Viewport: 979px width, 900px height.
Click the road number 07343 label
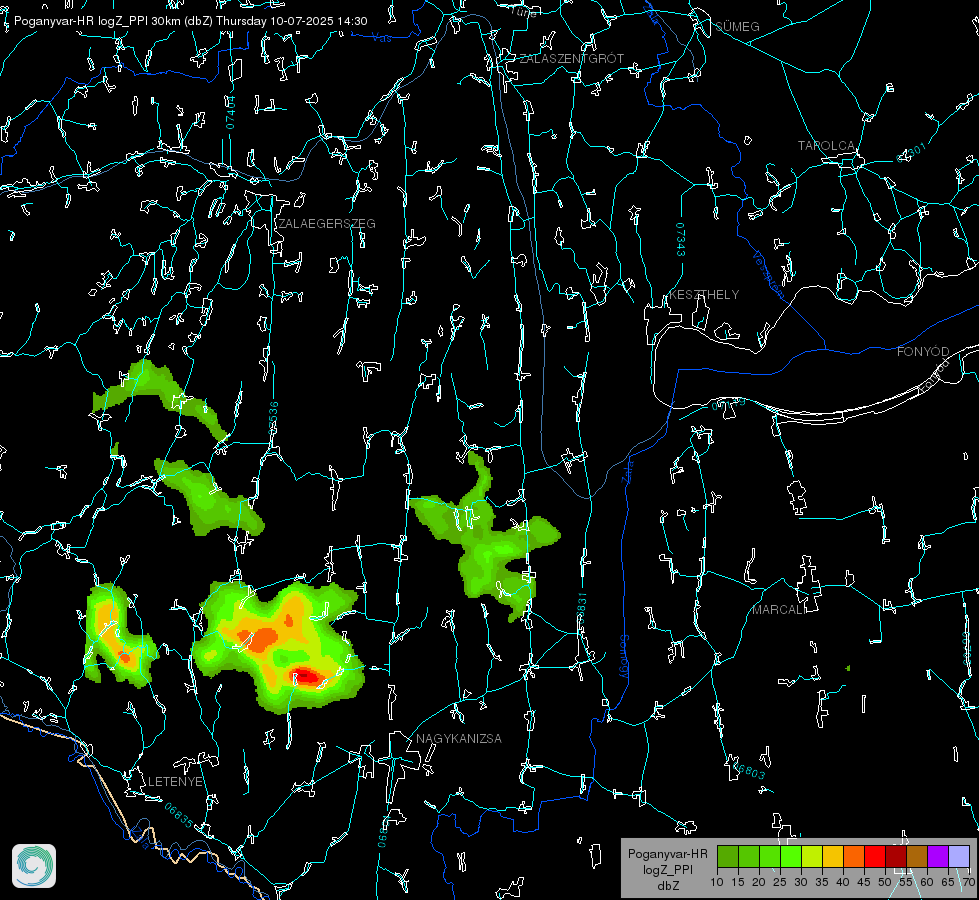(681, 240)
